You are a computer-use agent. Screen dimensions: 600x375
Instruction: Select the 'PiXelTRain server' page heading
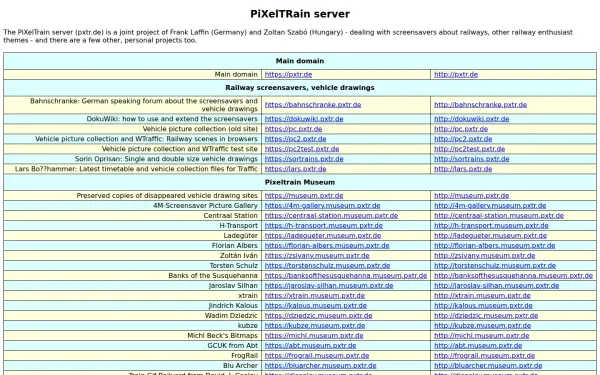tap(300, 14)
